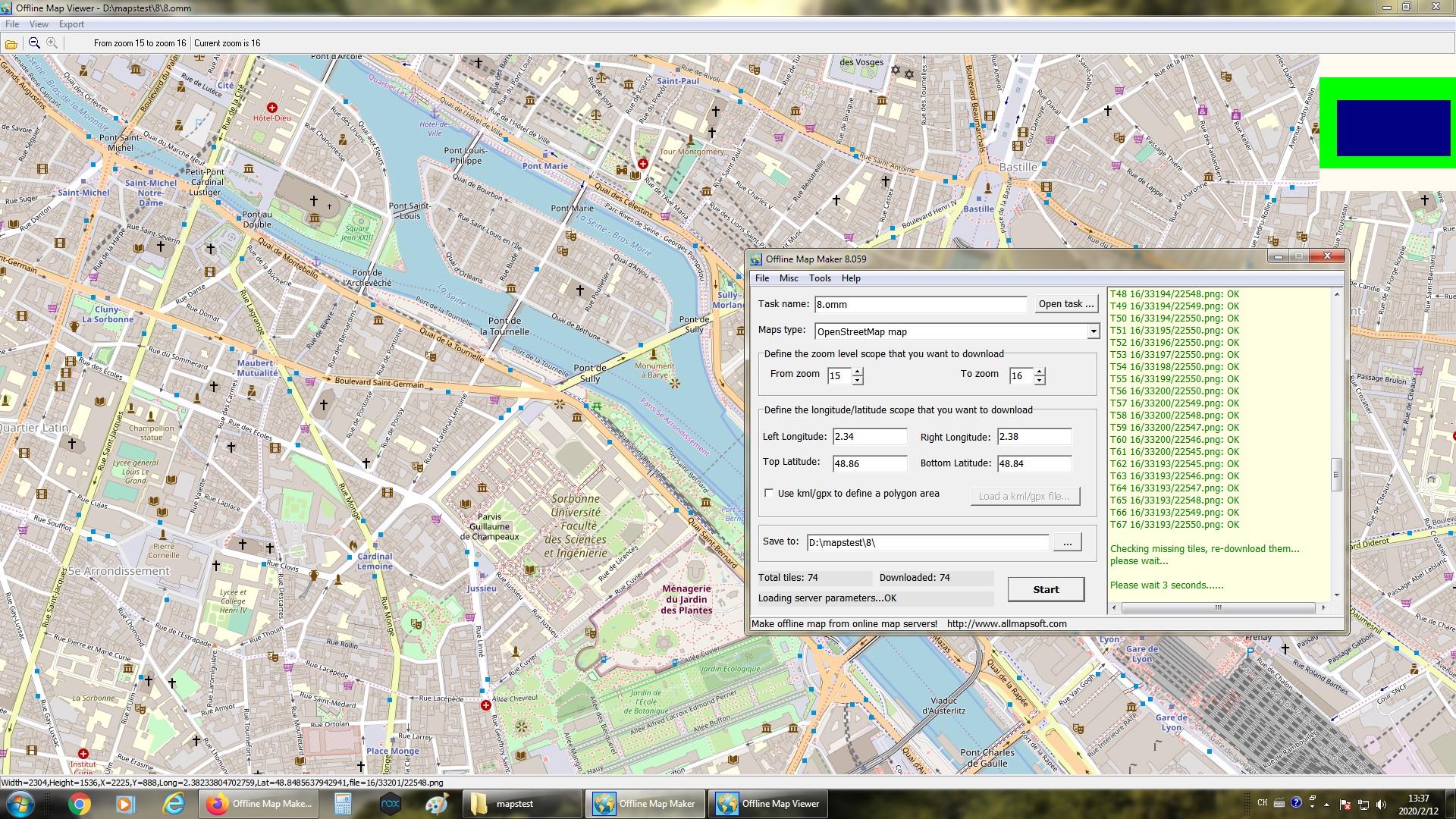The height and width of the screenshot is (819, 1456).
Task: Click the 'Downloaded: 74' status text
Action: (915, 577)
